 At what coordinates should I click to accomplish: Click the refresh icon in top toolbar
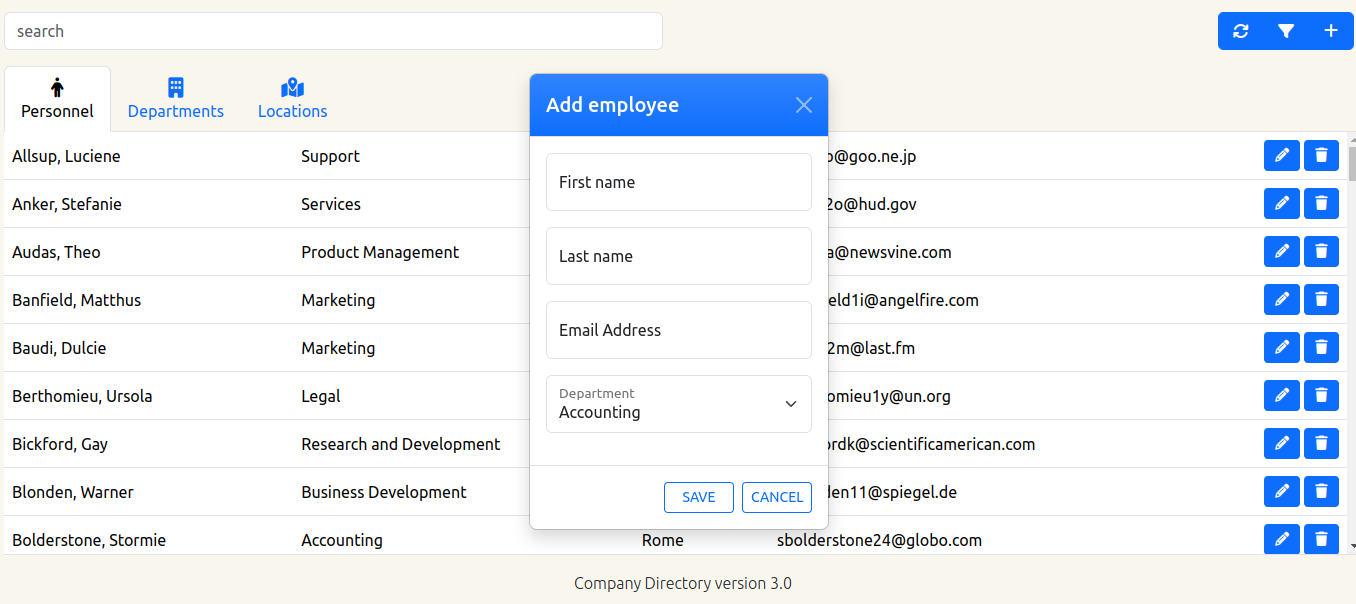pos(1241,31)
